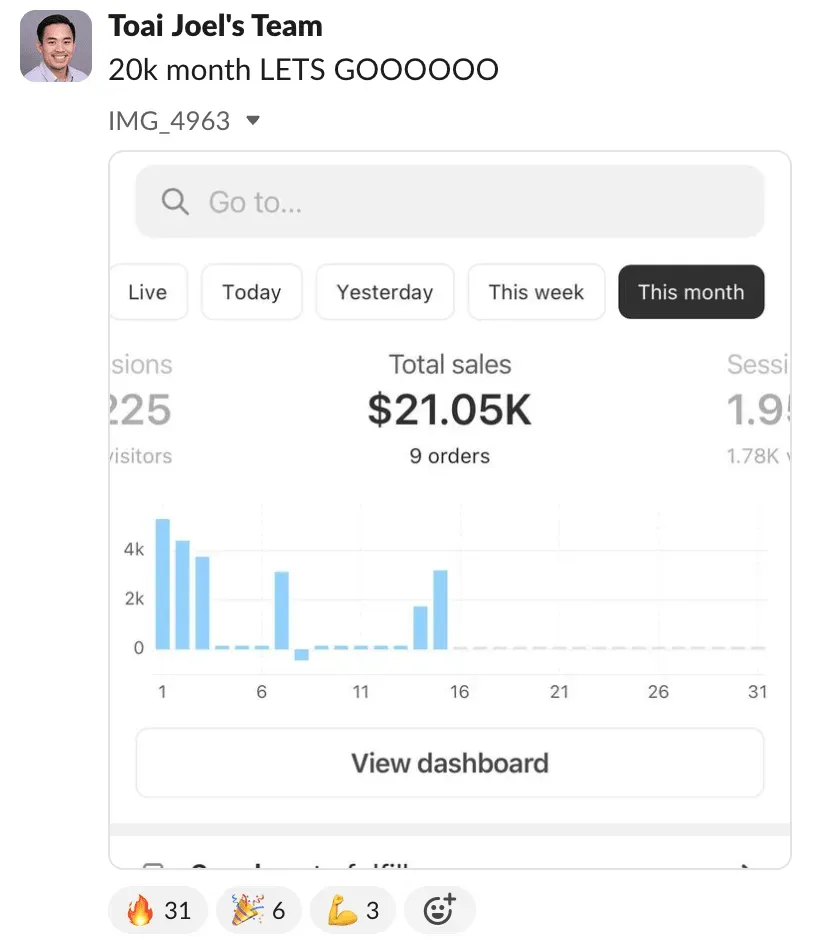Image resolution: width=816 pixels, height=948 pixels.
Task: Click the tallest bar on day 1
Action: pos(163,583)
